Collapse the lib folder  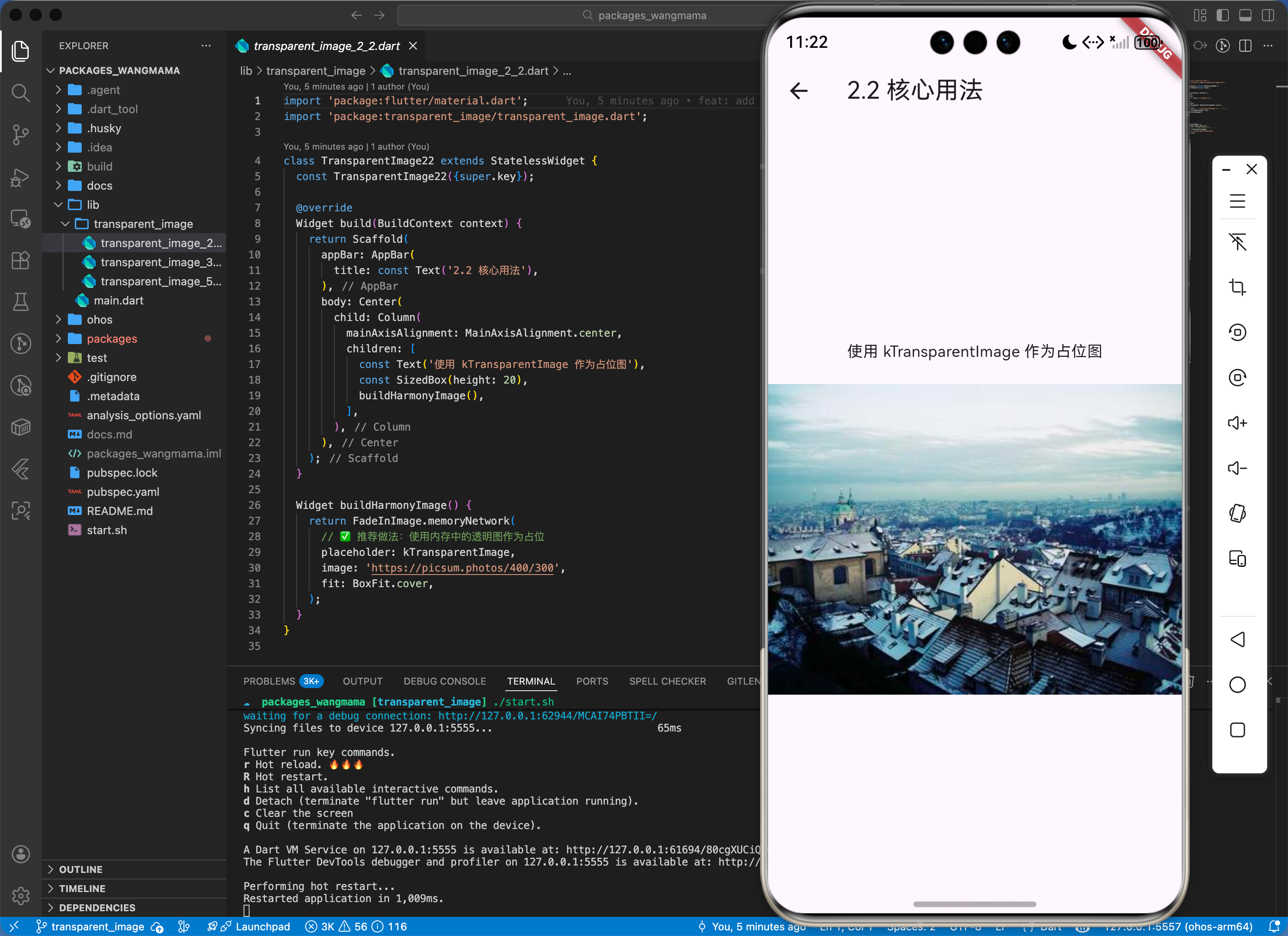point(93,205)
